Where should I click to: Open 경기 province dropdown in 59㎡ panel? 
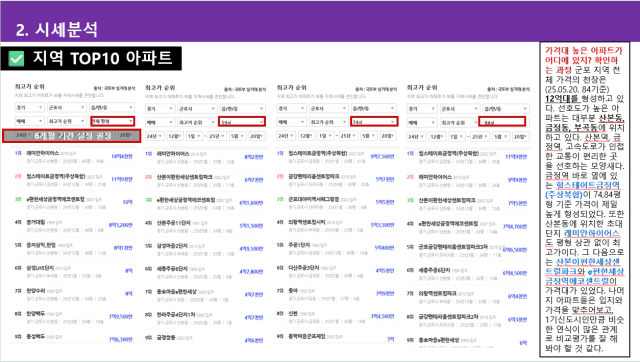click(160, 109)
